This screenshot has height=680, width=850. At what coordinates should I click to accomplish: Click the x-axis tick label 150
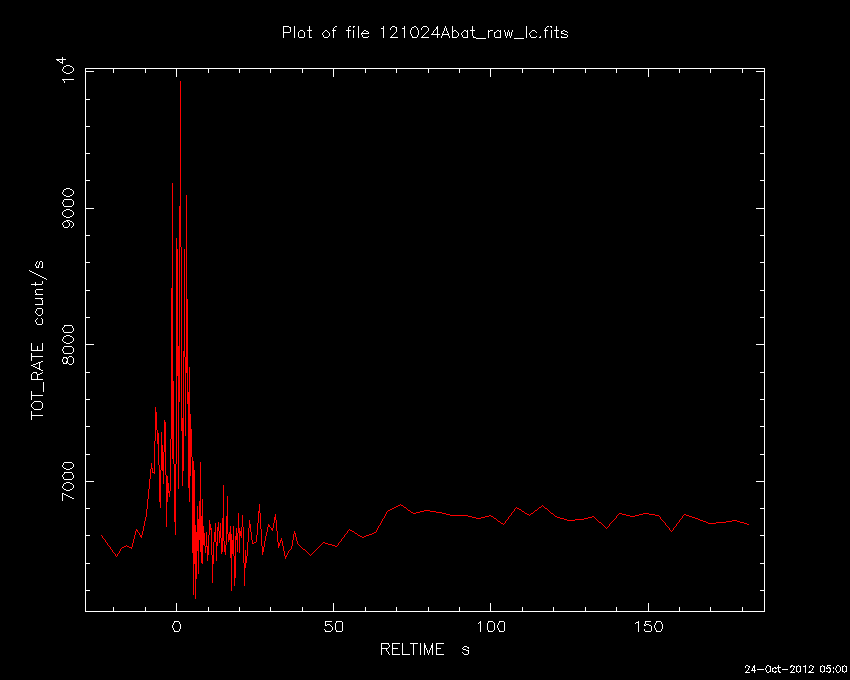pos(648,627)
